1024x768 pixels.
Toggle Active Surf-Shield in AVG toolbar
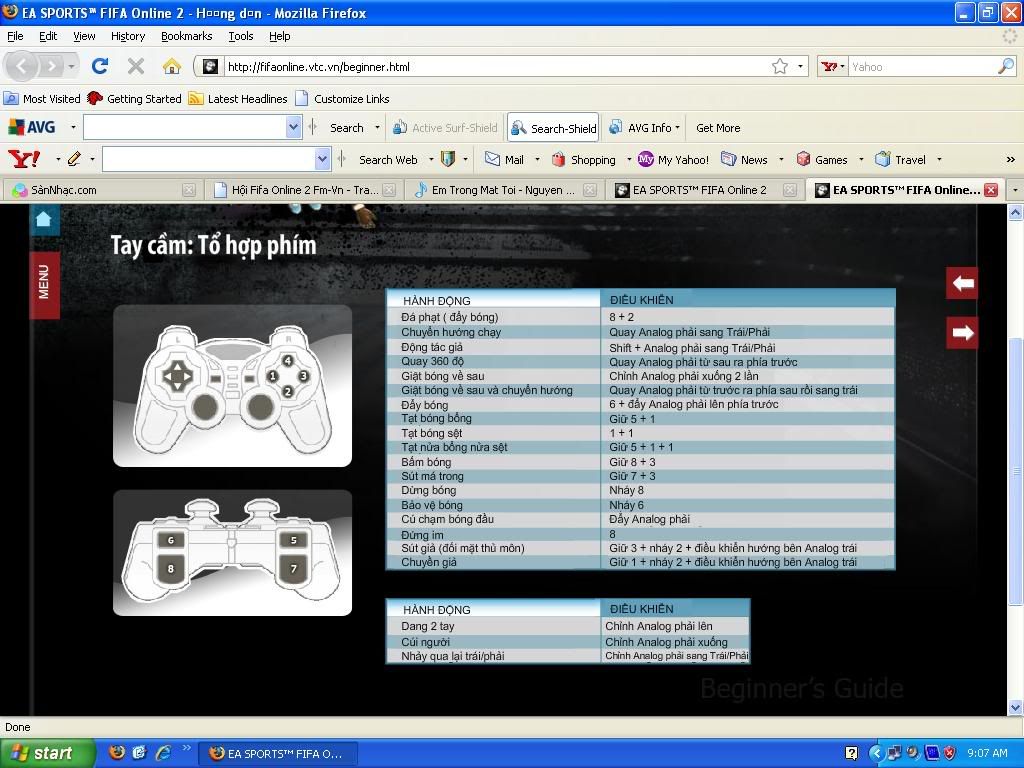pyautogui.click(x=445, y=128)
